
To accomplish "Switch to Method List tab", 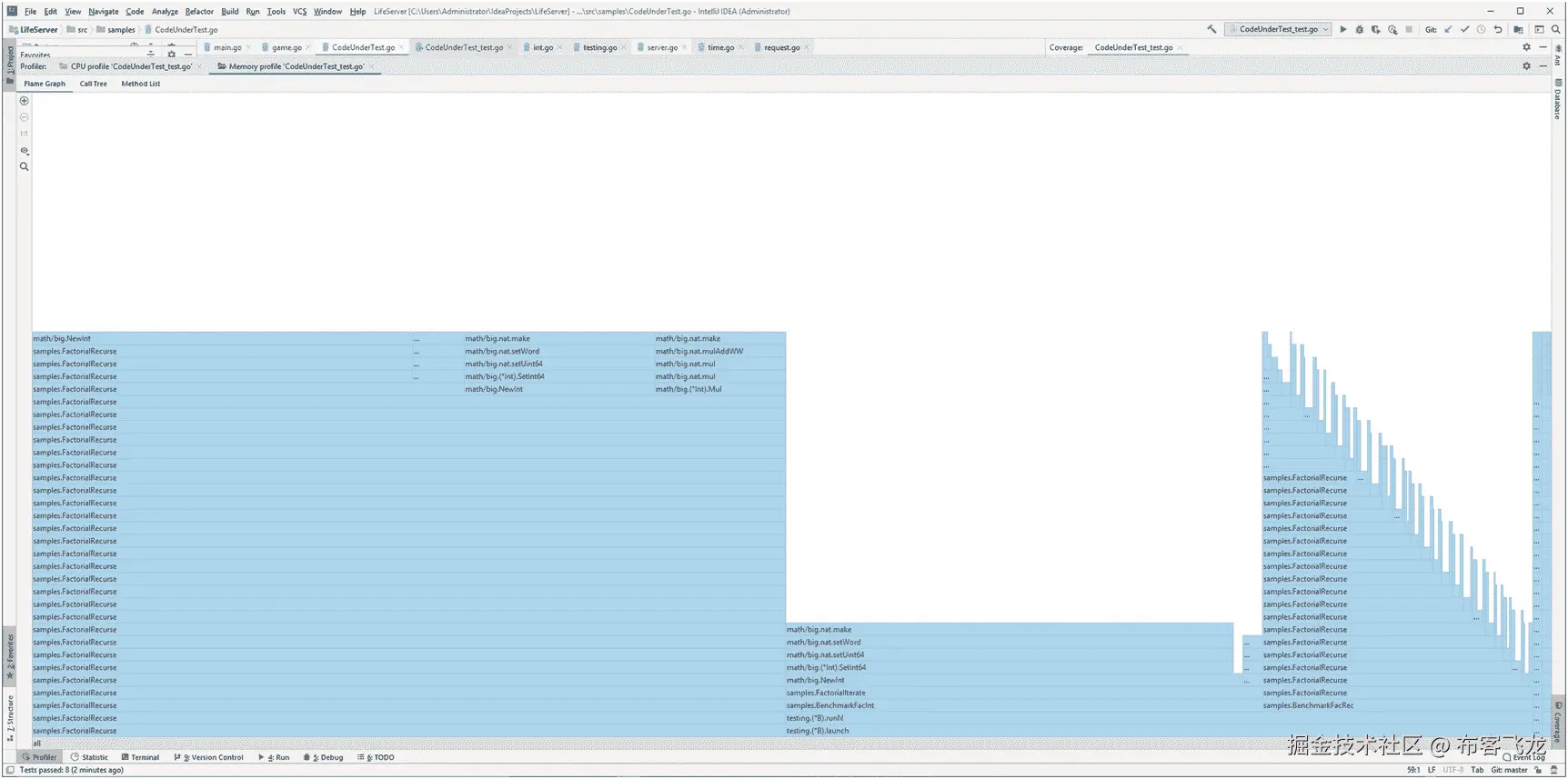I will (141, 84).
